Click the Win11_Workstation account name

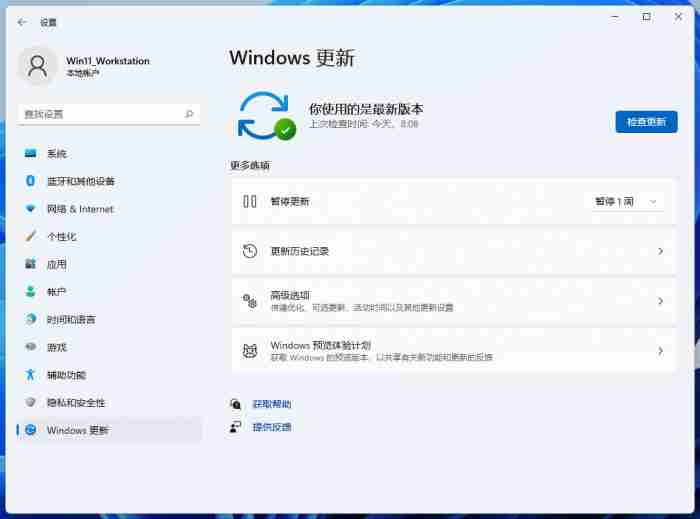point(108,61)
